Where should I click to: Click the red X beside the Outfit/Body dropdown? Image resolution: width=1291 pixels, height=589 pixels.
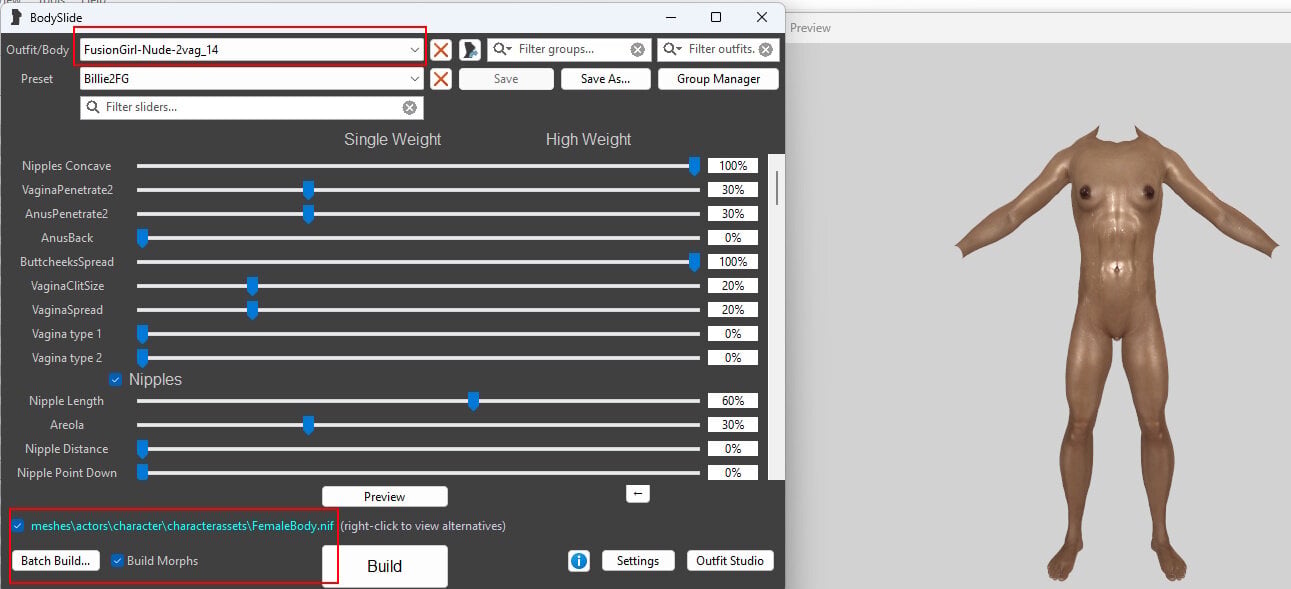[x=441, y=49]
